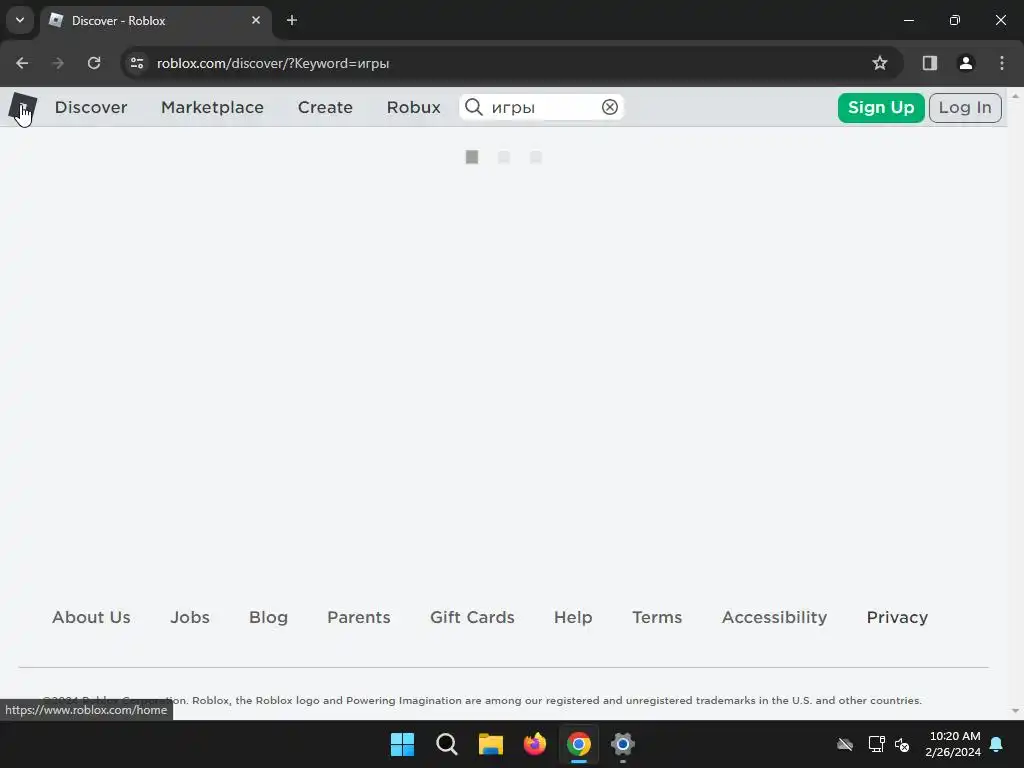The image size is (1024, 768).
Task: Open the Parents footer link
Action: 359,617
